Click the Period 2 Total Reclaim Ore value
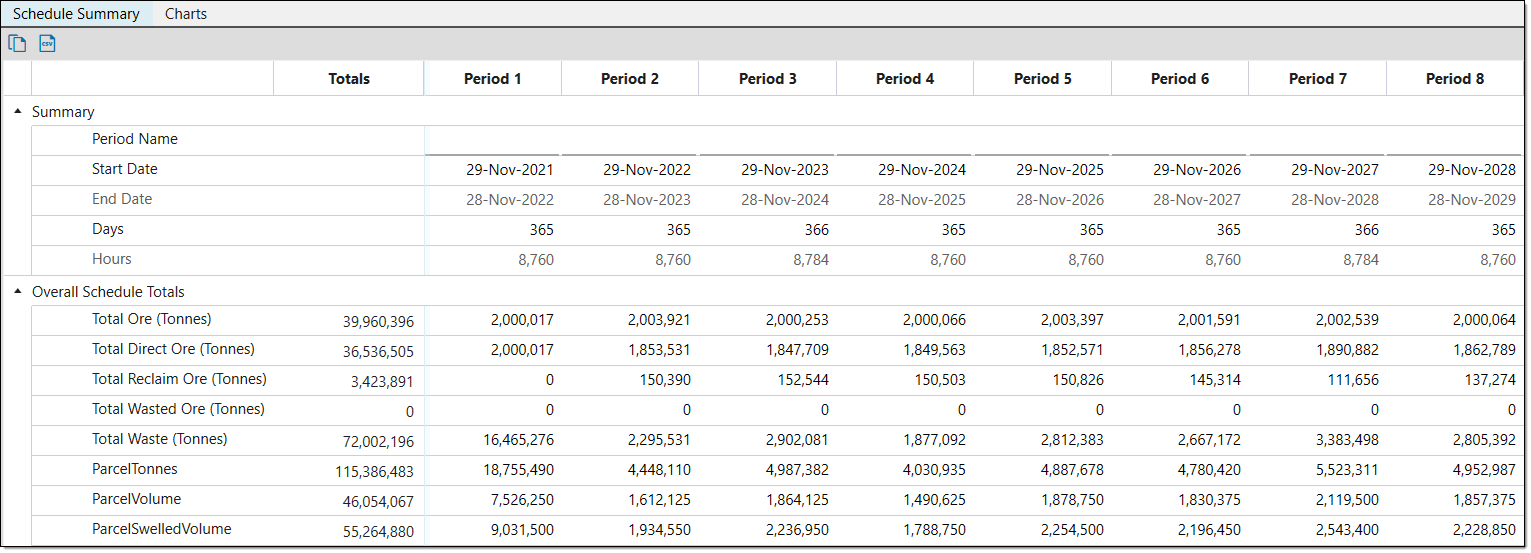Image resolution: width=1531 pixels, height=553 pixels. [658, 380]
